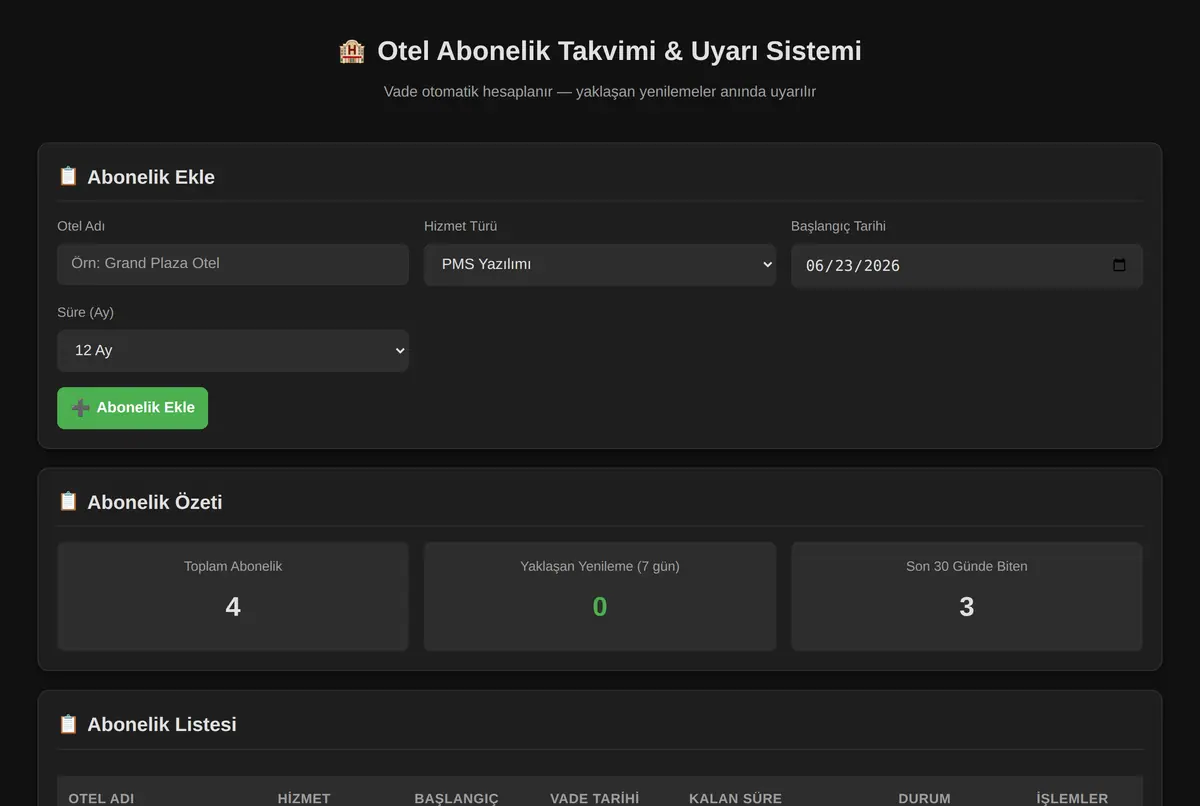Screen dimensions: 1200x806
Task: Click the Yaklaşan Yenileme (7 gün) card
Action: click(600, 597)
